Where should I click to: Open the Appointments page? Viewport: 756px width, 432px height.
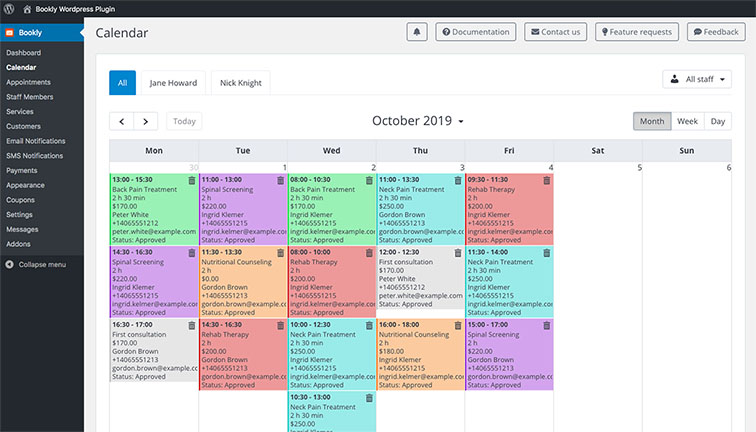pos(28,82)
